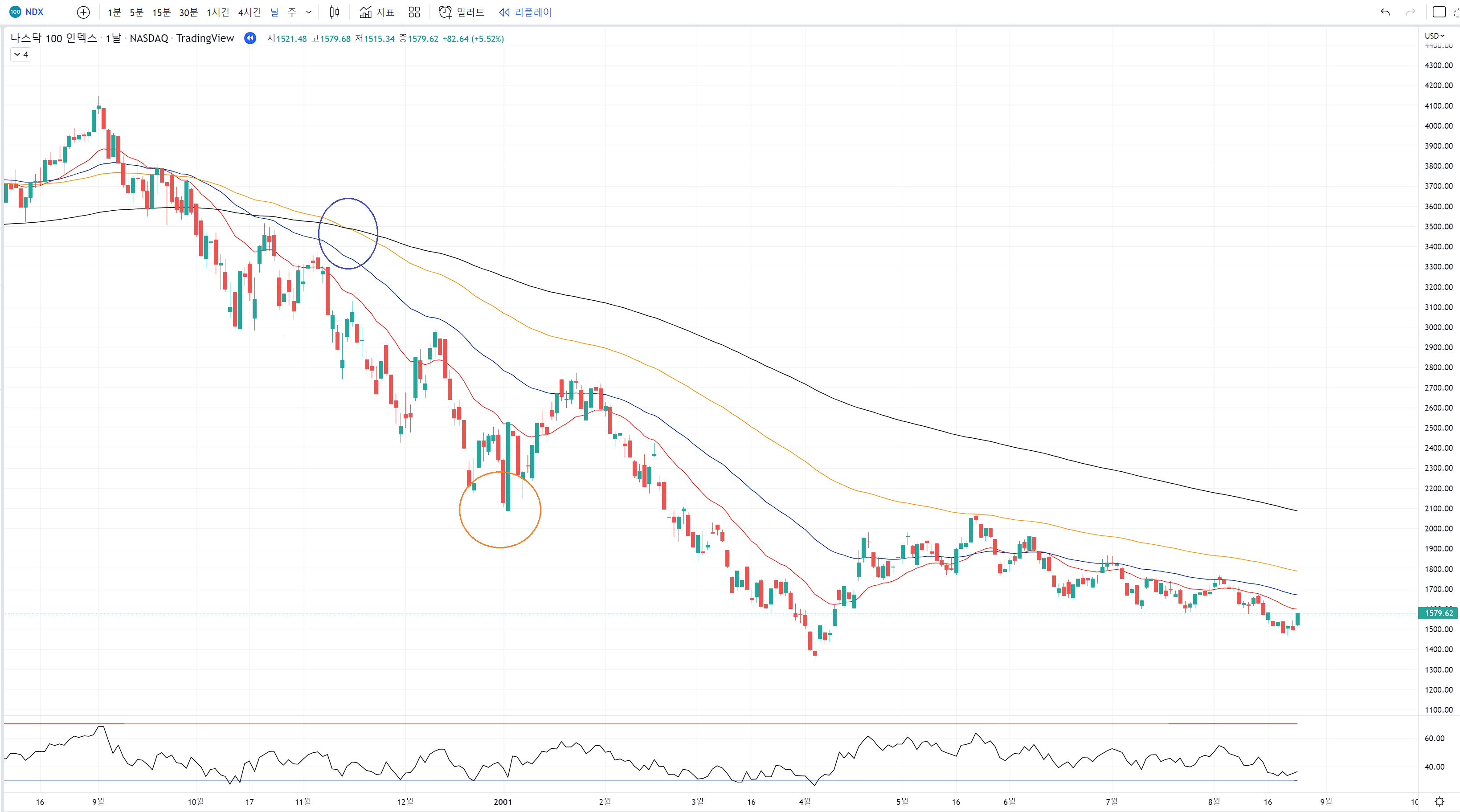Image resolution: width=1460 pixels, height=812 pixels.
Task: Open the indicator templates grid icon
Action: [x=414, y=12]
